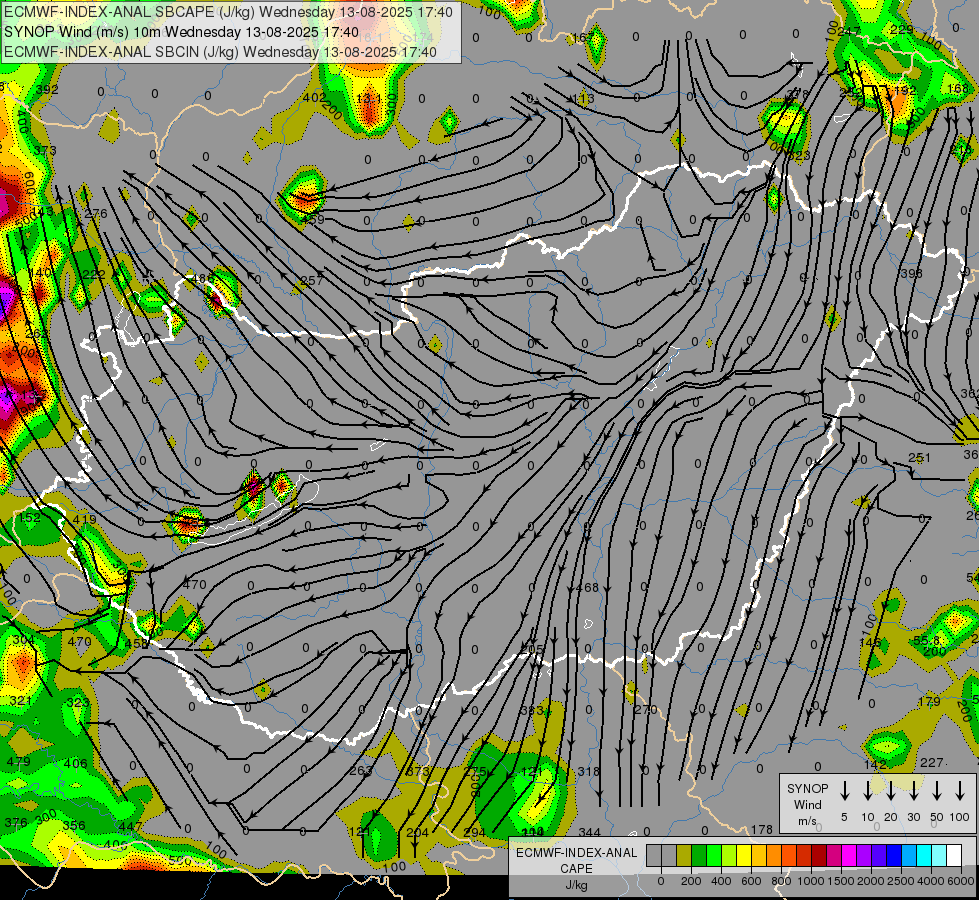This screenshot has height=900, width=979.
Task: Pick the cyan swatch in CAPE legend
Action: pos(923,855)
